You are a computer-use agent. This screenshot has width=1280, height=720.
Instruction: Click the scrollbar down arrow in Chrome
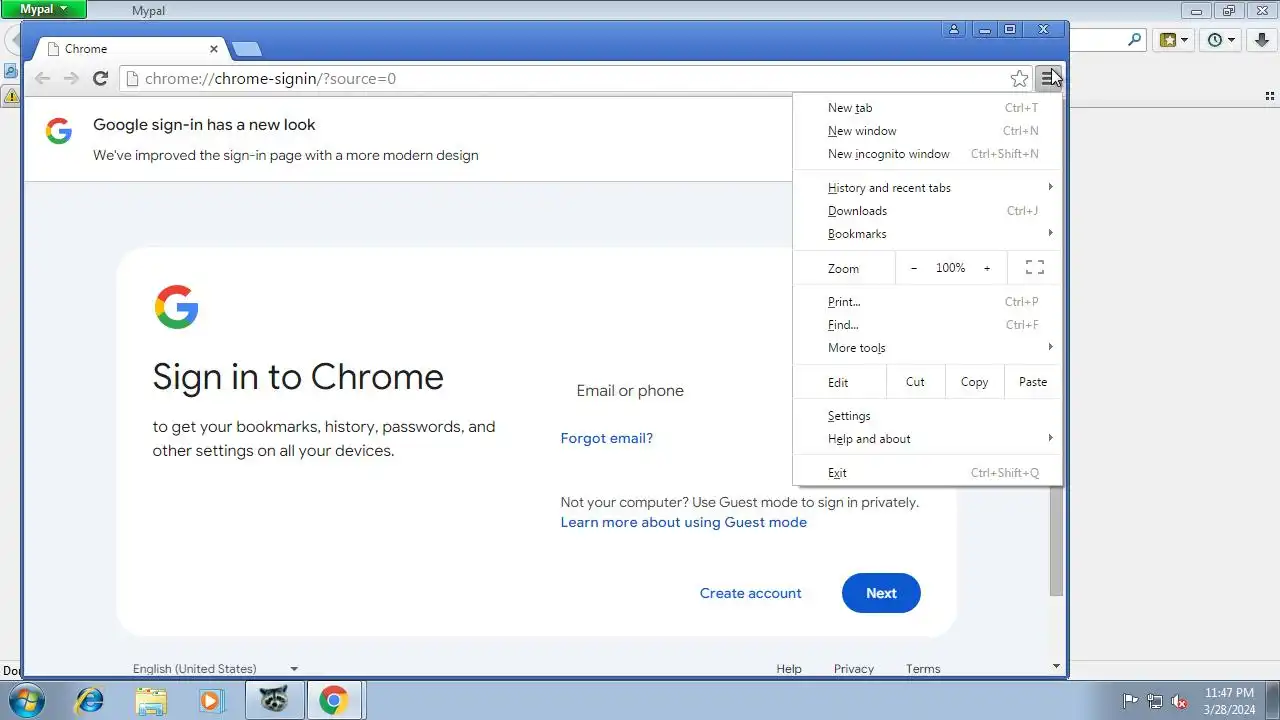point(1056,666)
